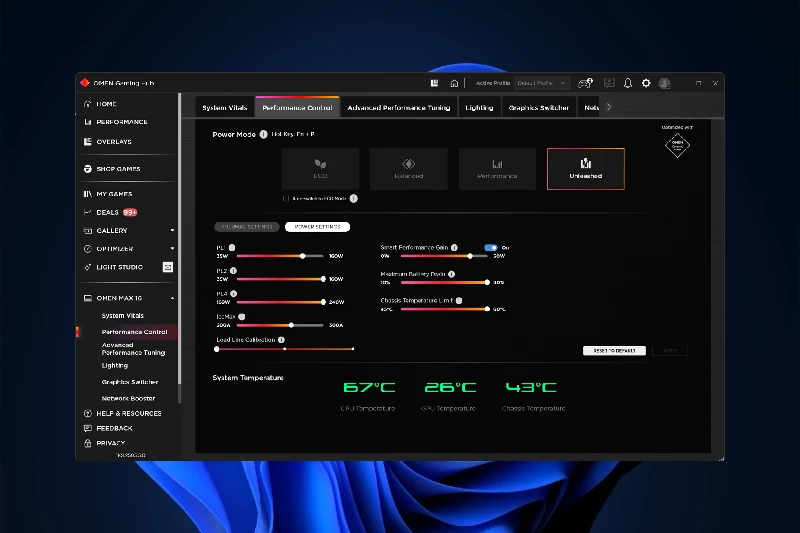Open the user profile avatar

[x=665, y=83]
